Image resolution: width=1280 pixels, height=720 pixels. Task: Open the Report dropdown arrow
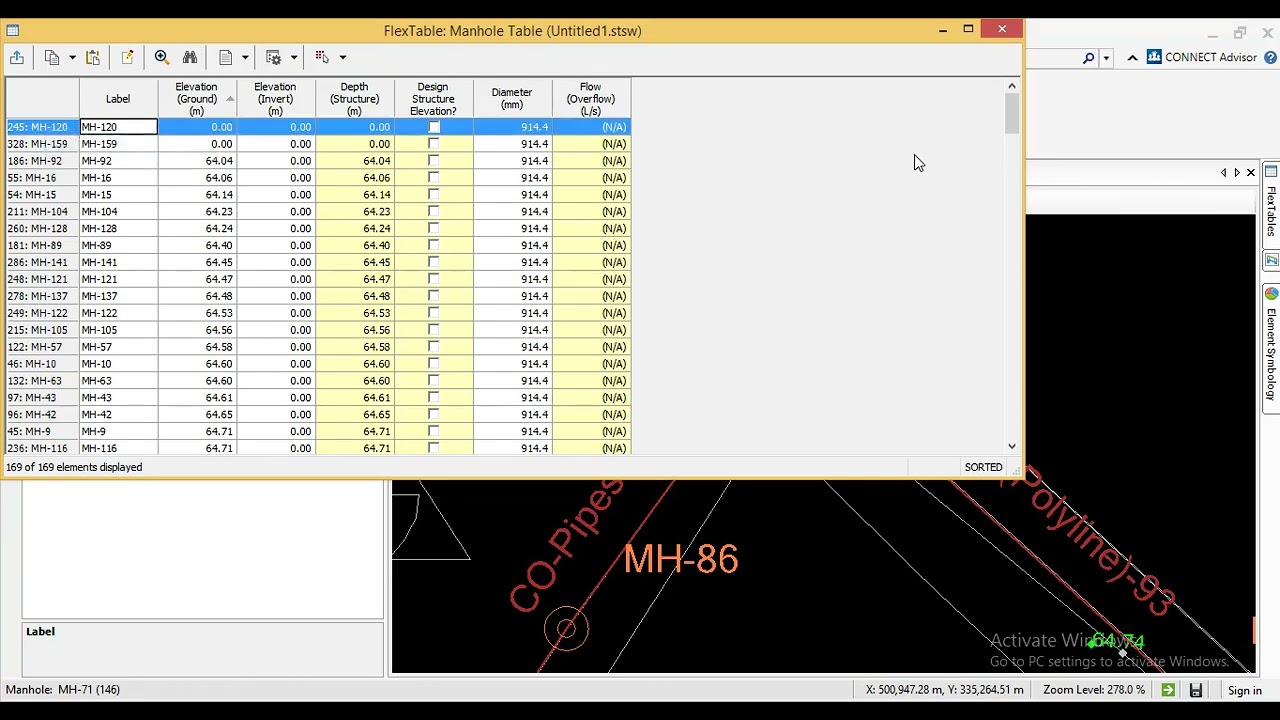[x=245, y=58]
